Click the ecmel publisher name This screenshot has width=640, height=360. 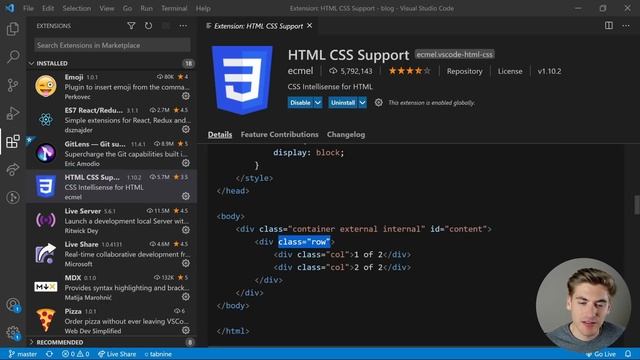coord(300,71)
